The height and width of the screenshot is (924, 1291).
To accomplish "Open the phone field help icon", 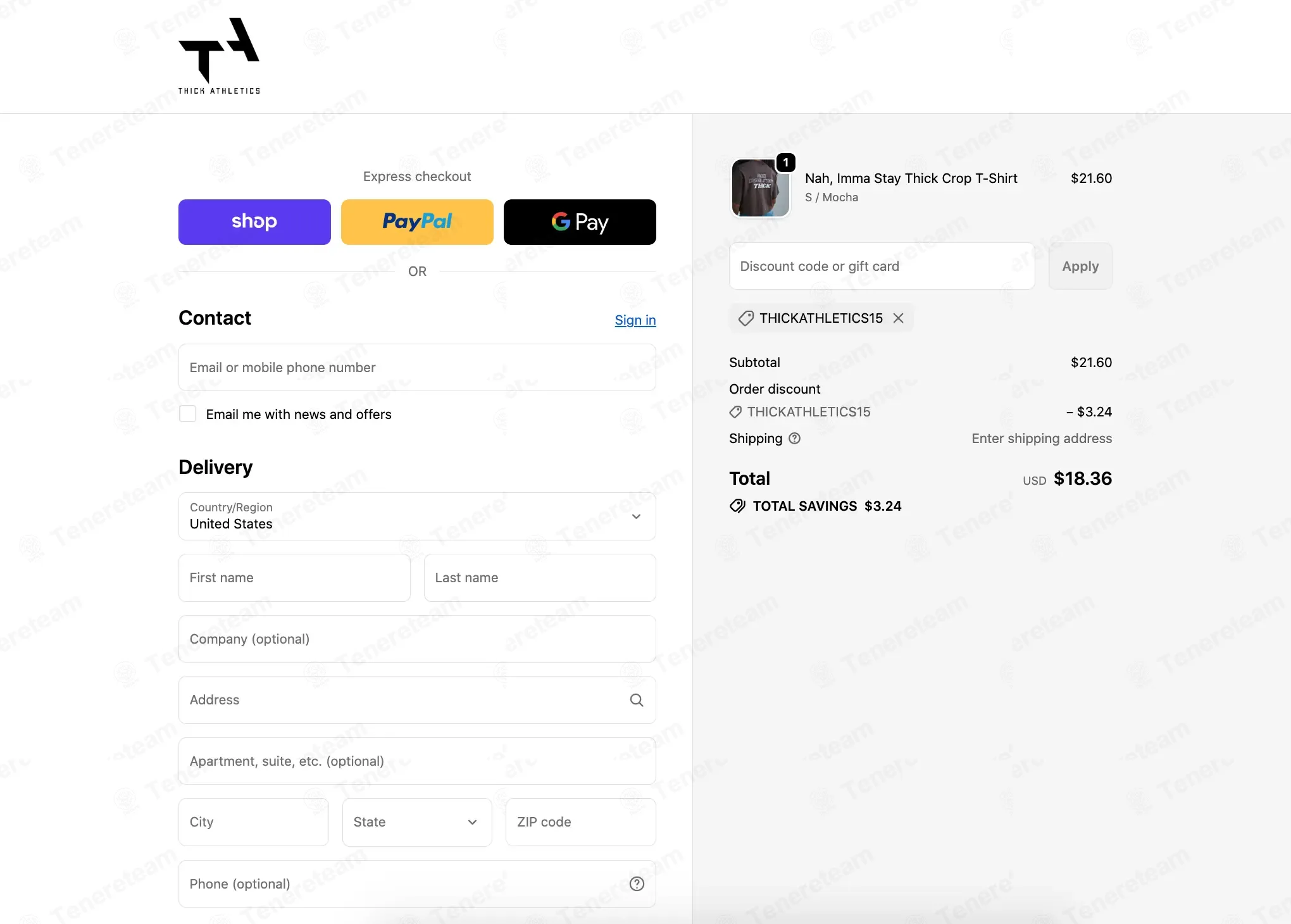I will tap(637, 884).
